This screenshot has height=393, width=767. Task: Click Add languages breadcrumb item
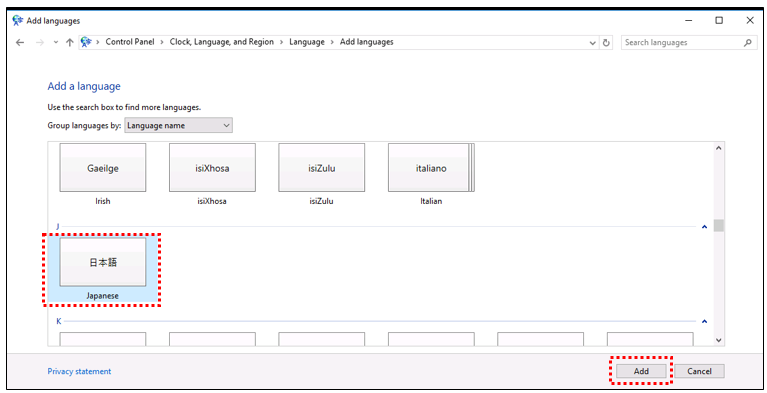(366, 42)
